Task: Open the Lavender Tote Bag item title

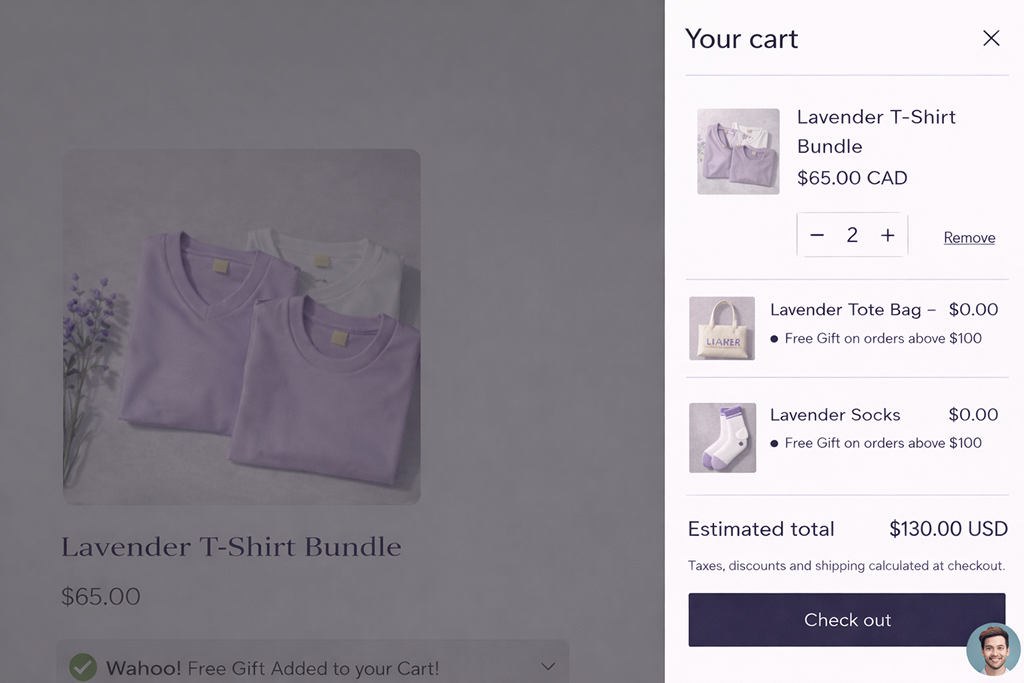Action: (x=845, y=310)
